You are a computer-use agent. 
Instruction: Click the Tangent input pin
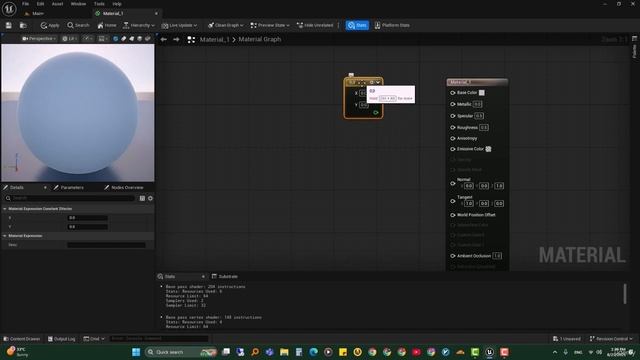[453, 201]
